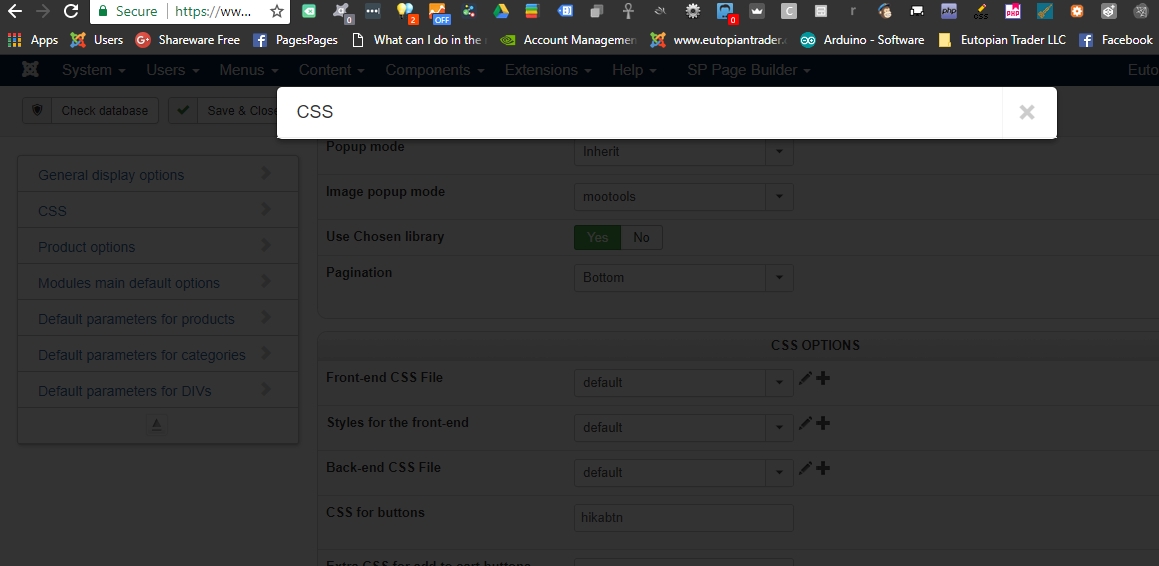Expand the System menu
Image resolution: width=1159 pixels, height=566 pixels.
point(93,69)
